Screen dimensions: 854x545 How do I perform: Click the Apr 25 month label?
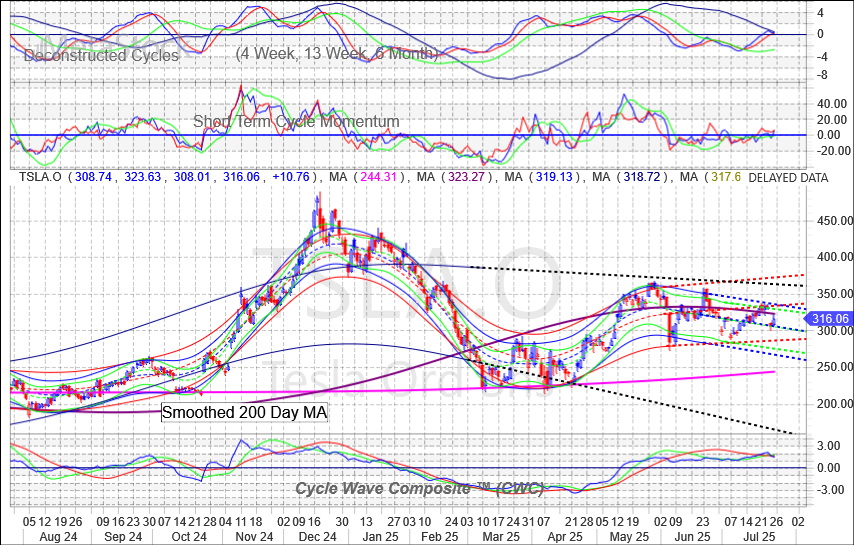565,536
